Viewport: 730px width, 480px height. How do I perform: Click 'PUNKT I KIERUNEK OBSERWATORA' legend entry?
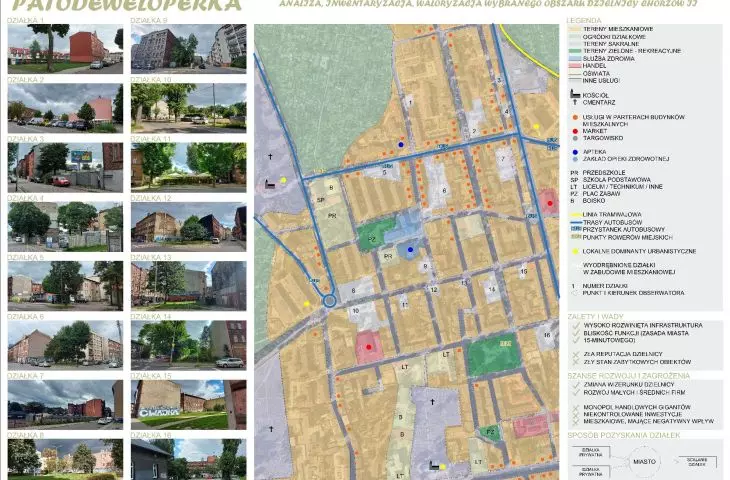click(633, 293)
